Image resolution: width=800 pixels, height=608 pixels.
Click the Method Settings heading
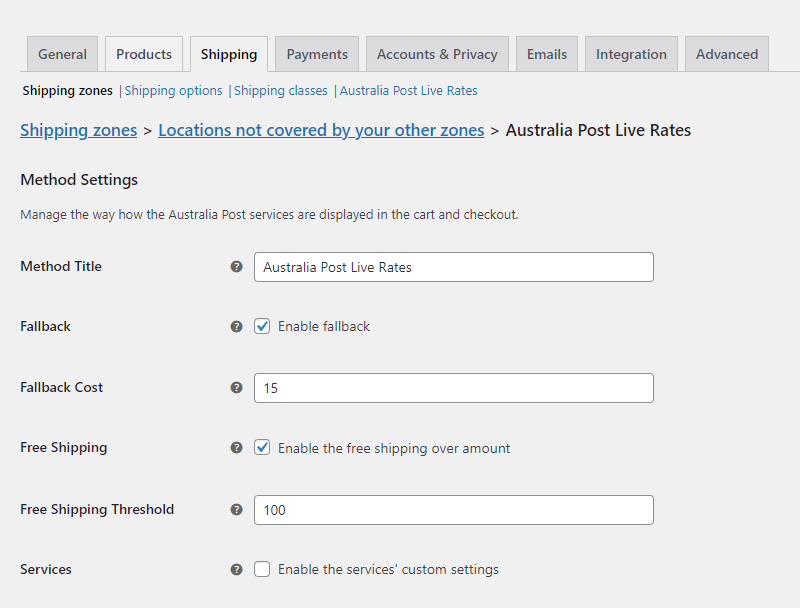[79, 180]
